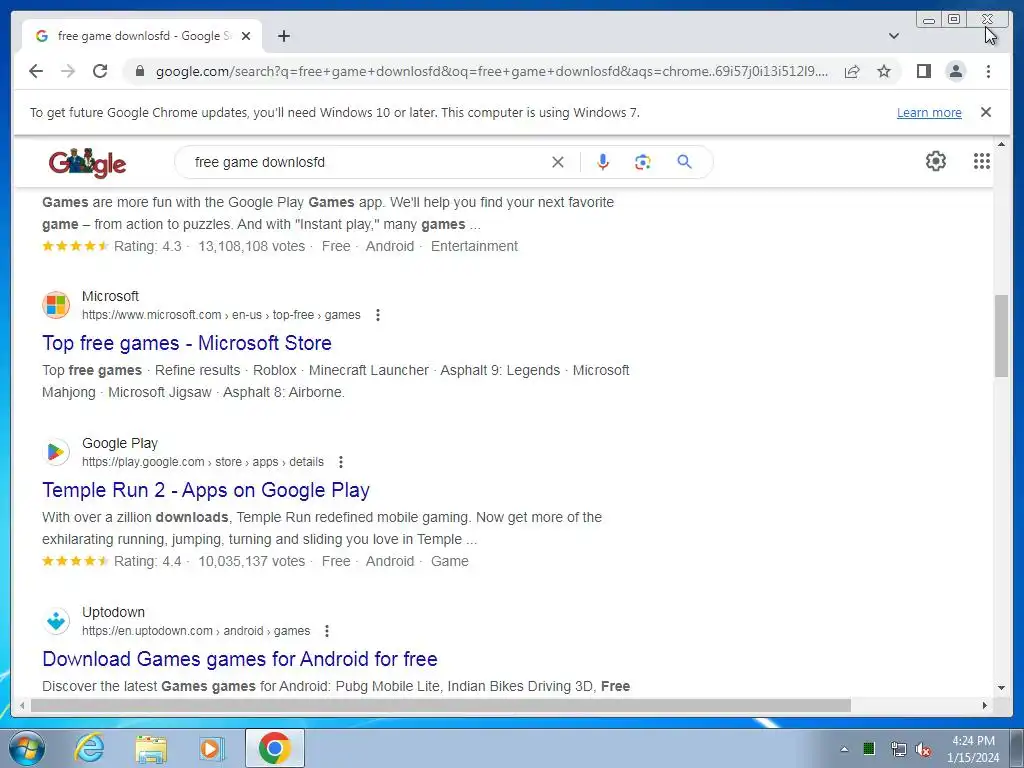Click the horizontal scroll left arrow

[22, 705]
